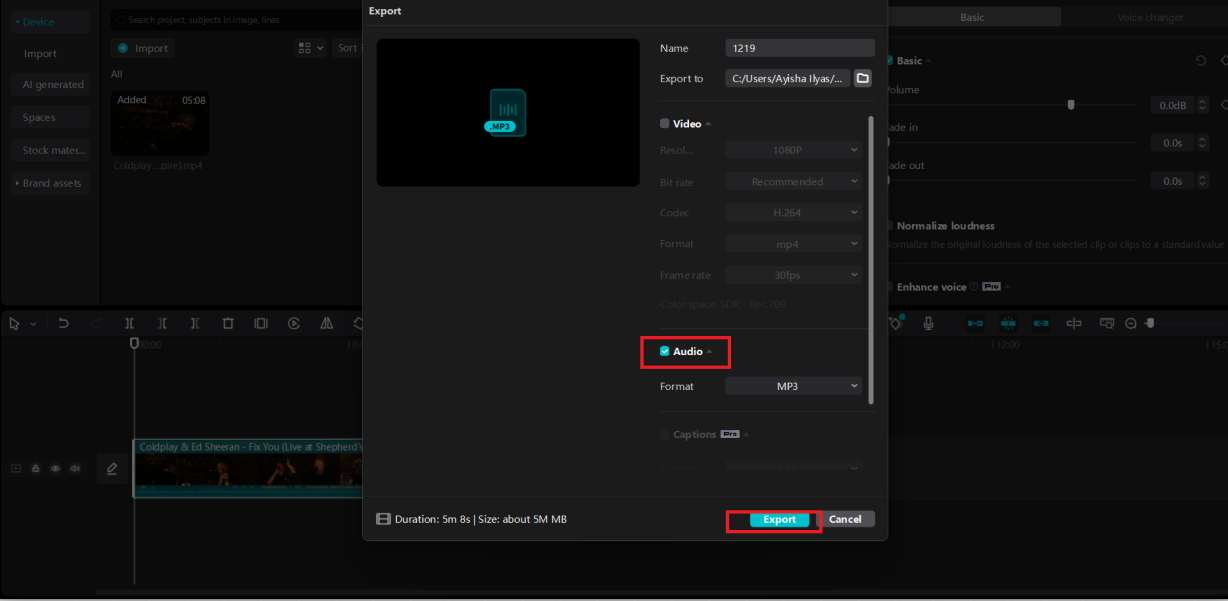The image size is (1228, 601).
Task: Mirror the clip with flip icon
Action: 326,323
